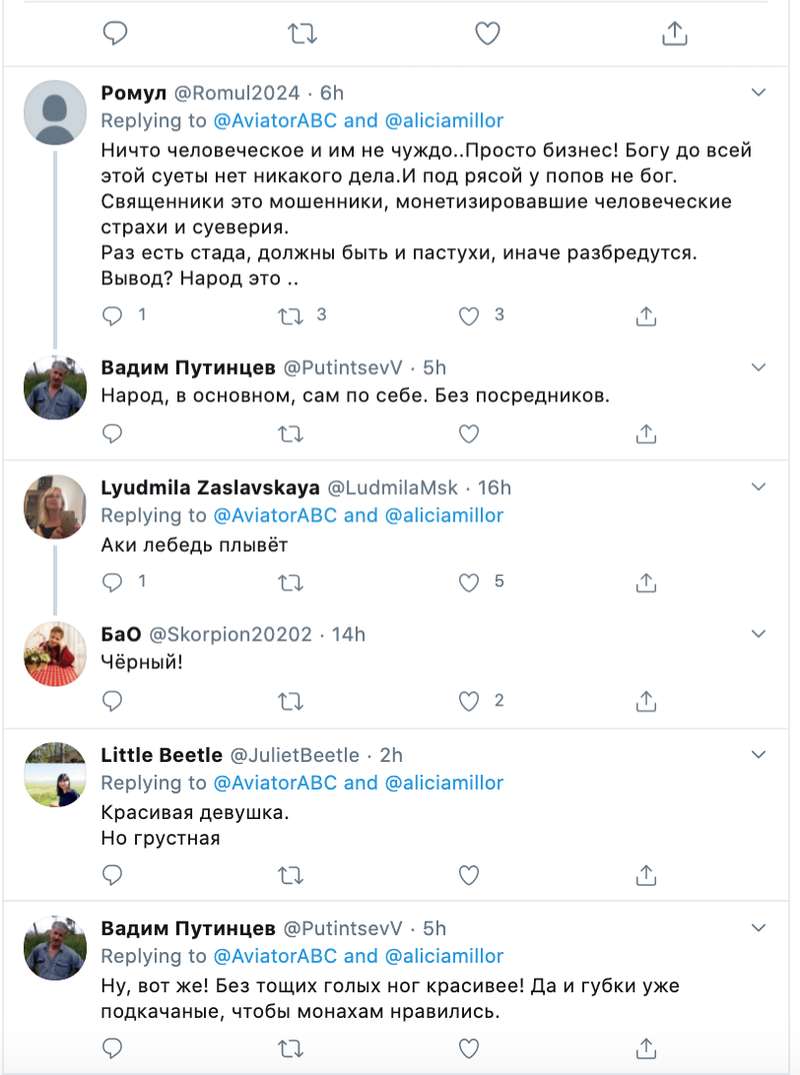Click the reply icon under Lyudmila Zaslavskaya's tweet
Viewport: 800px width, 1075px height.
[113, 581]
